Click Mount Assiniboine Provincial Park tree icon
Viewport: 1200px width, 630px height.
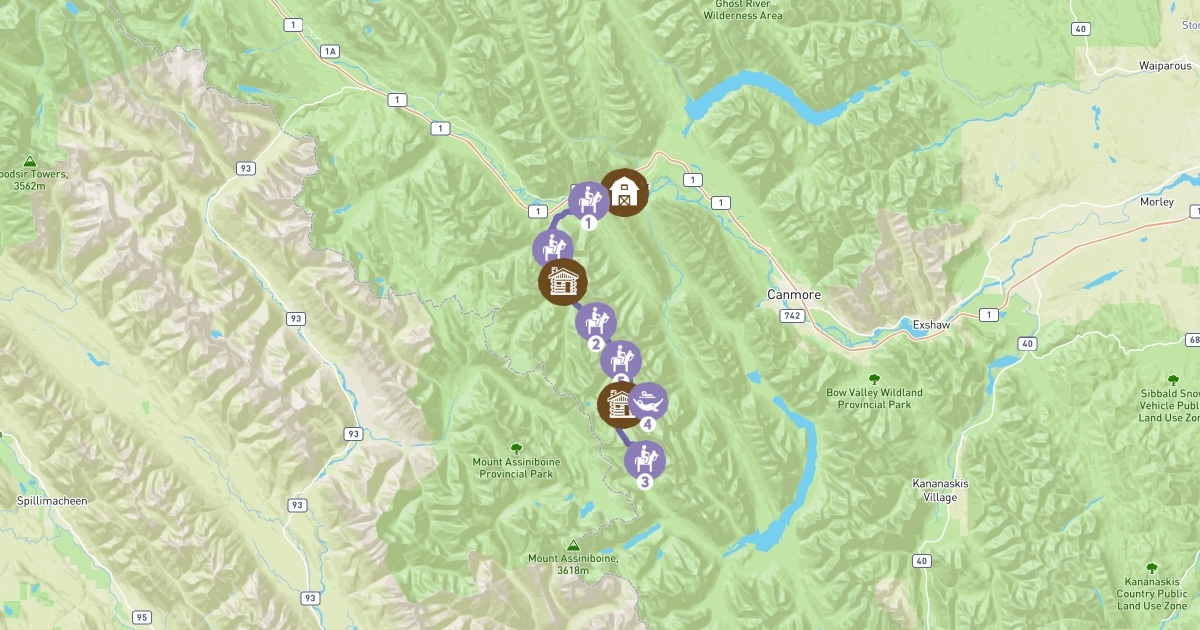tap(516, 449)
